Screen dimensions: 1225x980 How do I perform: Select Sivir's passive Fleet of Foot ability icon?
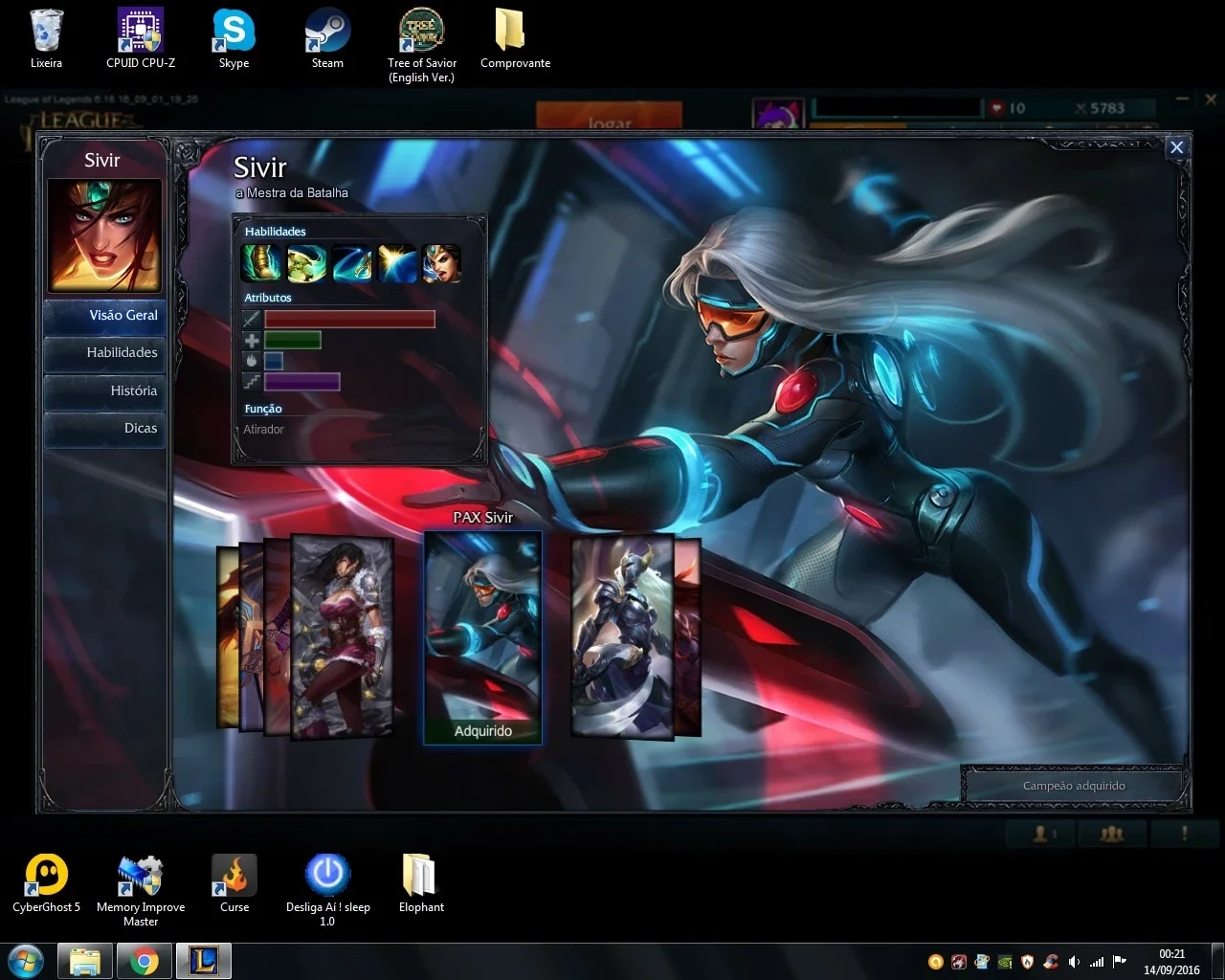[260, 263]
